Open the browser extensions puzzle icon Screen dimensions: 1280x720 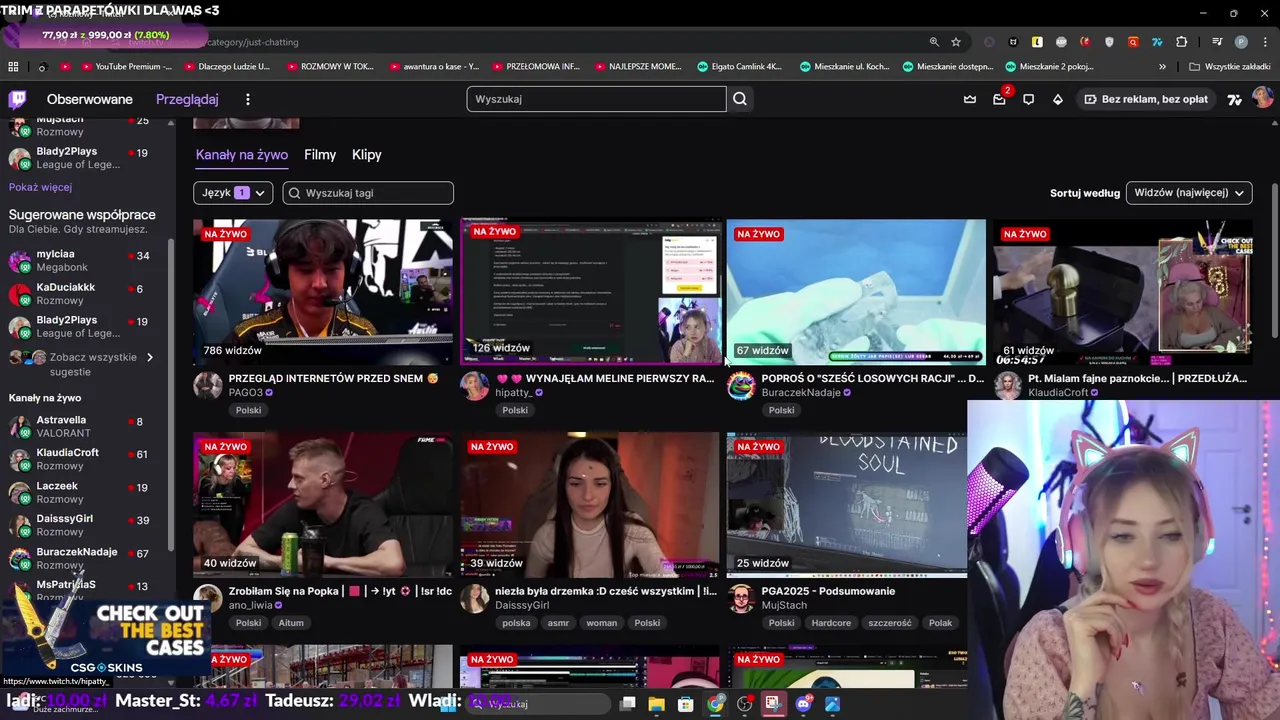point(1181,42)
